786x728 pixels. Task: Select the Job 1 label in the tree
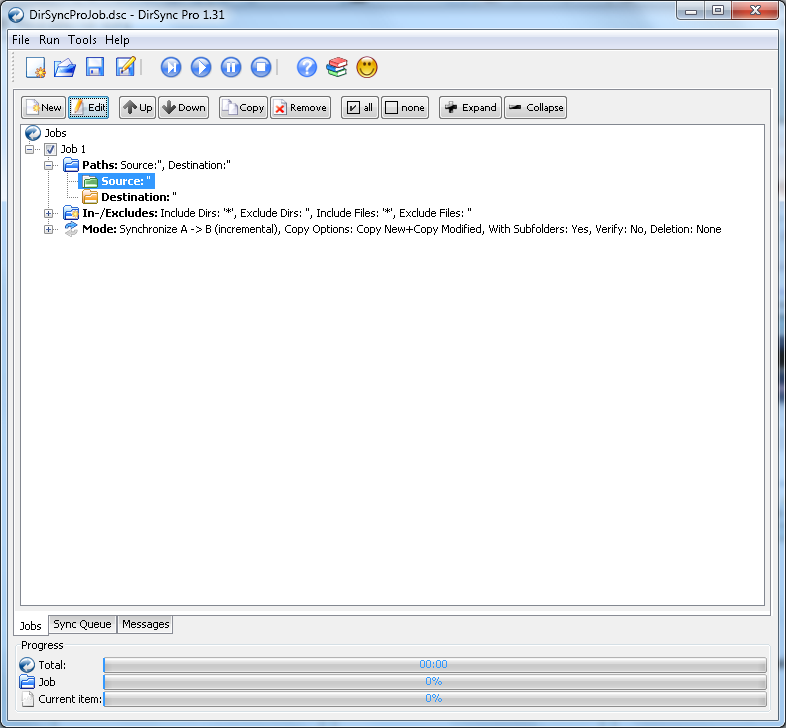pos(73,149)
